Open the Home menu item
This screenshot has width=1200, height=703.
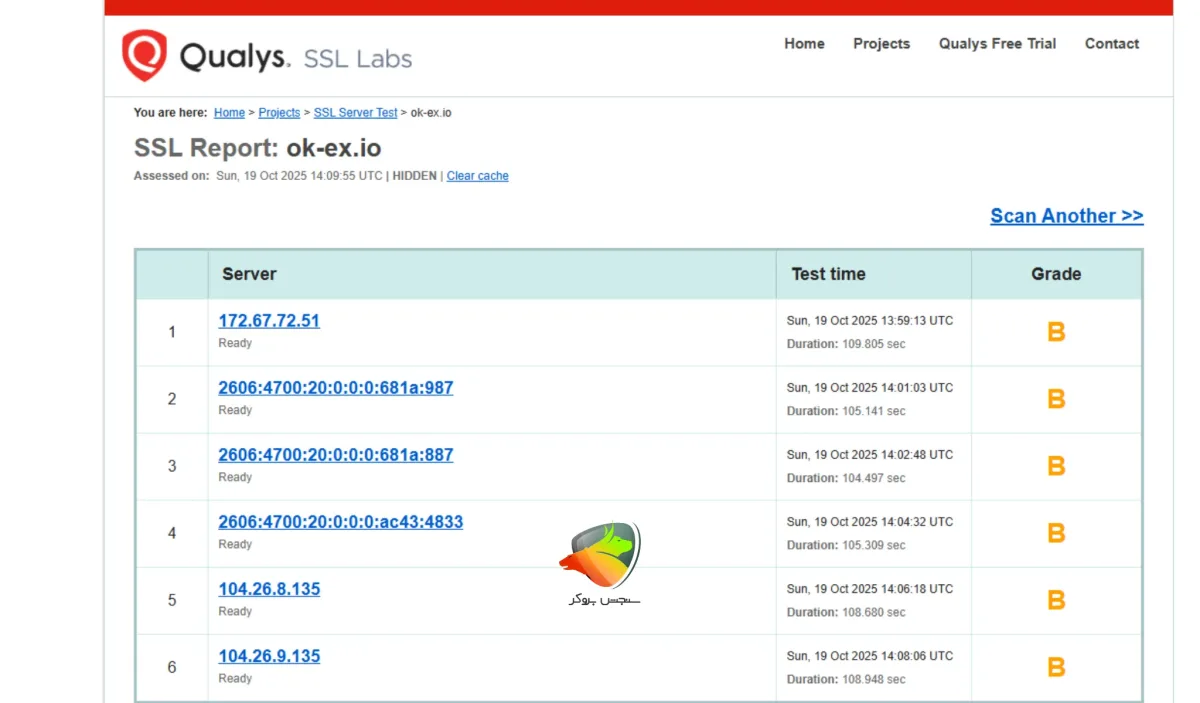[x=804, y=44]
